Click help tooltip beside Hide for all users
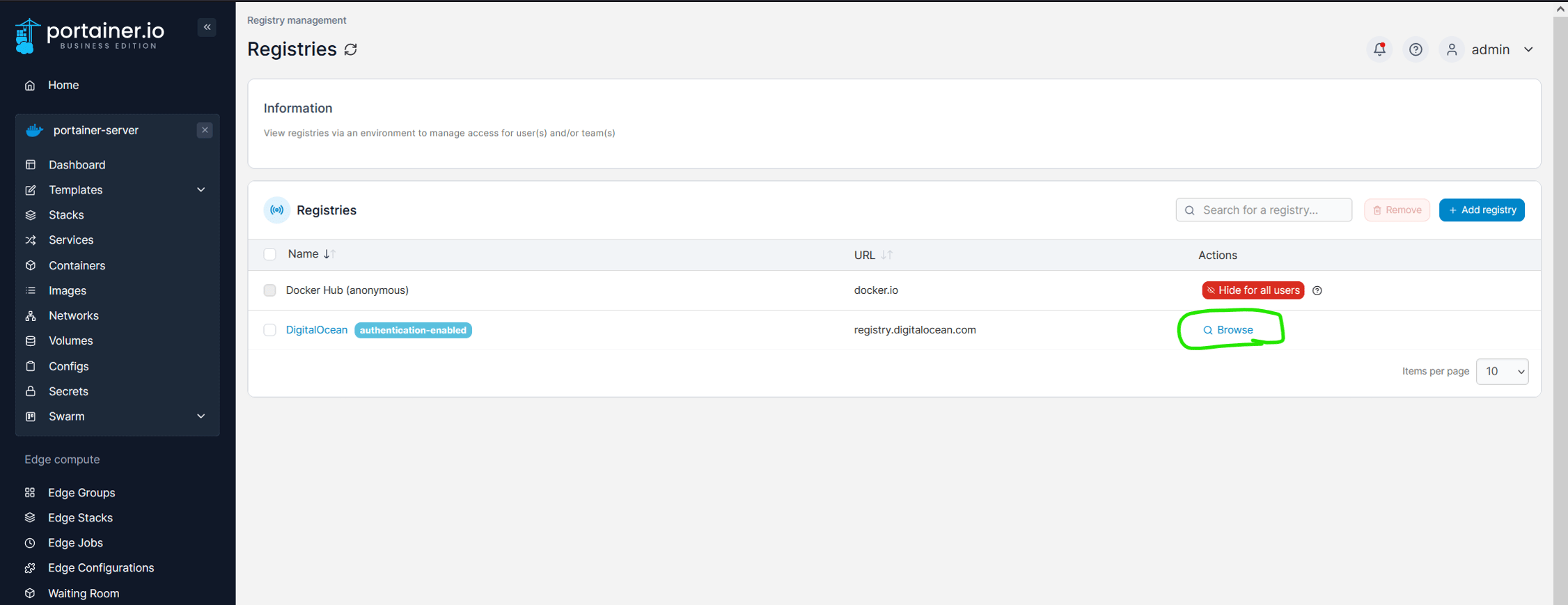Screen dimensions: 1568x605 click(1317, 290)
